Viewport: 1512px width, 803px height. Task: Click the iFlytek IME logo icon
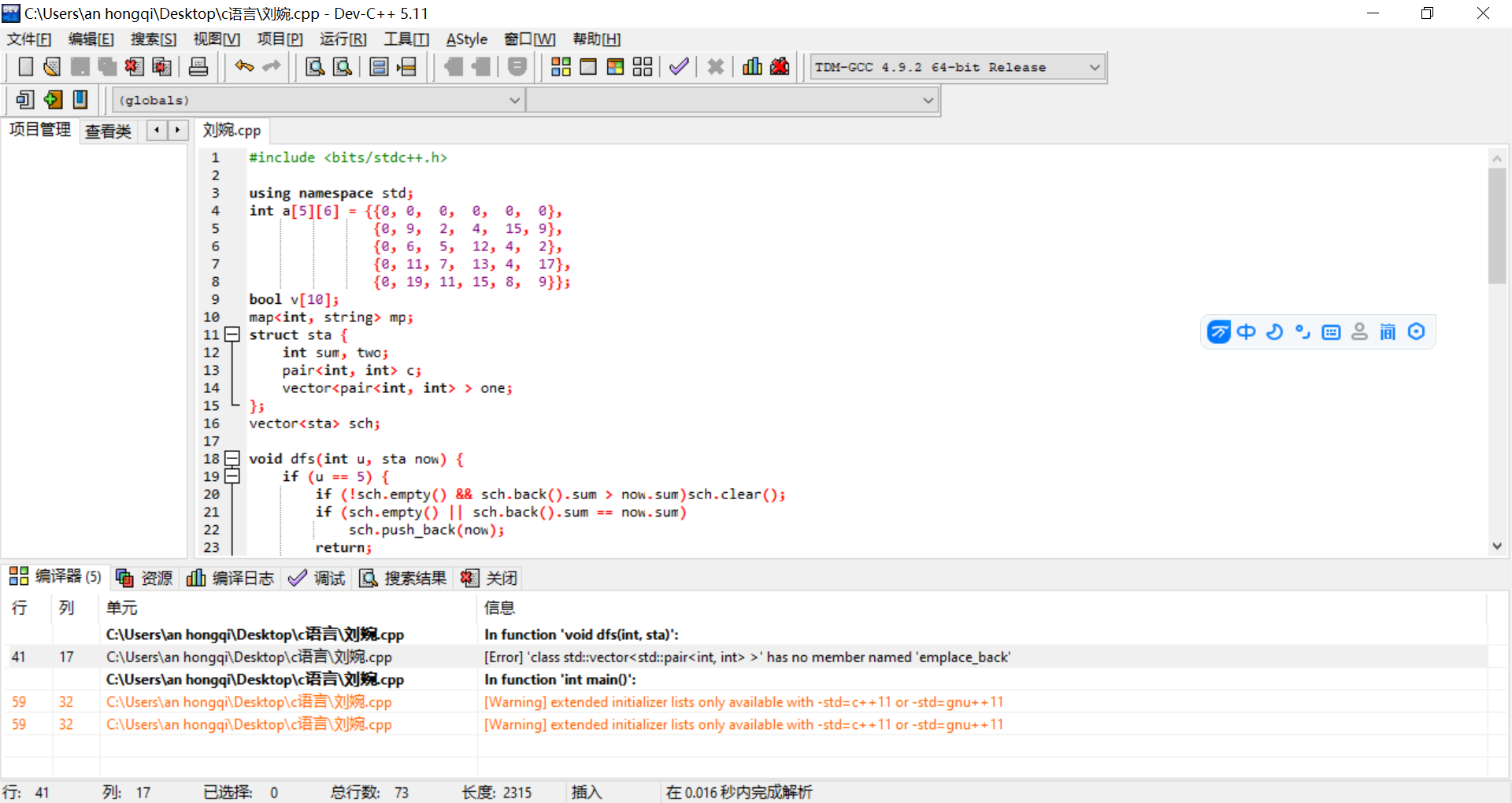tap(1218, 332)
